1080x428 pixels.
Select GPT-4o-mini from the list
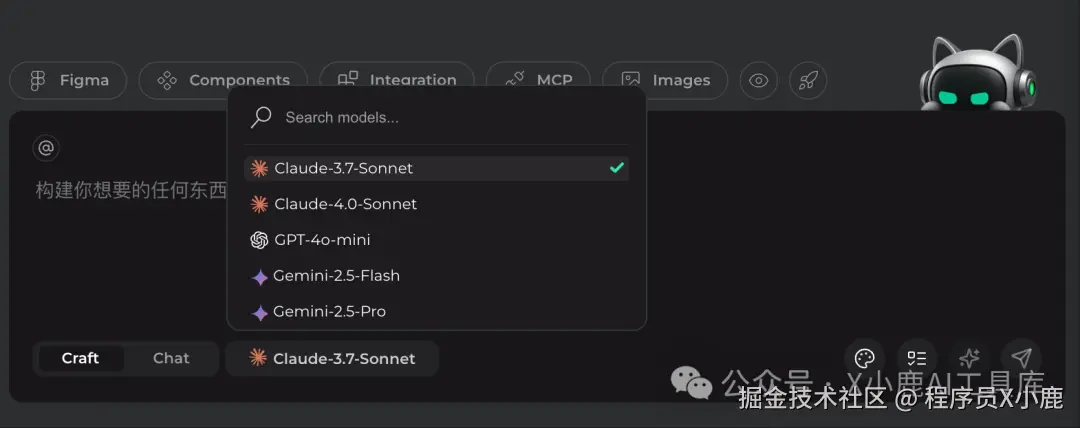pyautogui.click(x=322, y=240)
